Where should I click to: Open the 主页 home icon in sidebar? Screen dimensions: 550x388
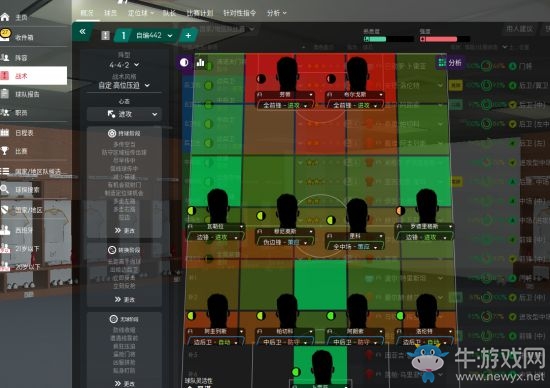(5, 16)
